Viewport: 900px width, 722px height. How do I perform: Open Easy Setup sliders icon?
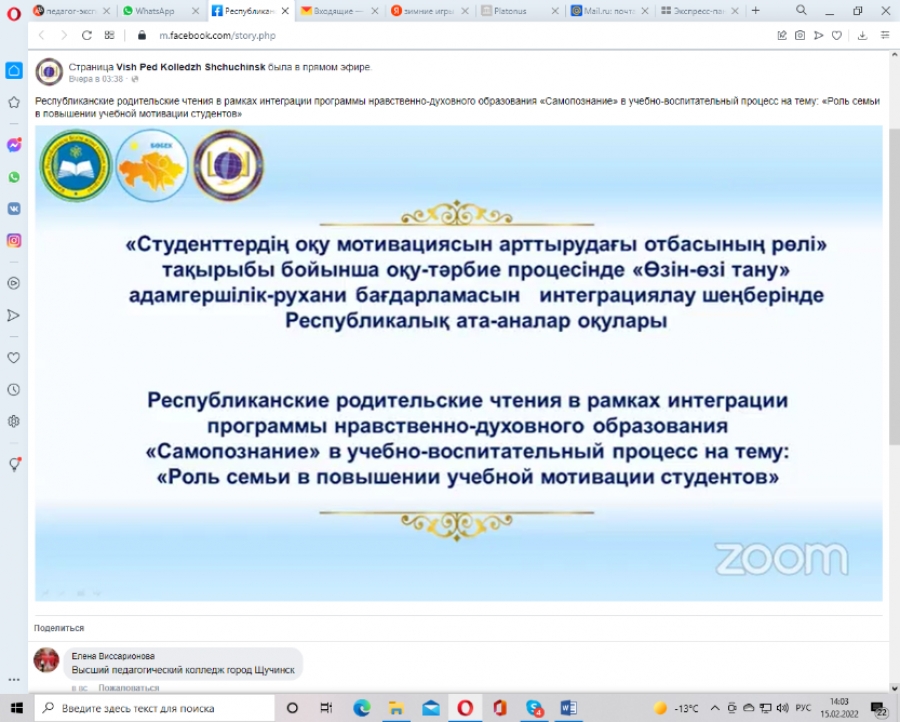(x=885, y=36)
